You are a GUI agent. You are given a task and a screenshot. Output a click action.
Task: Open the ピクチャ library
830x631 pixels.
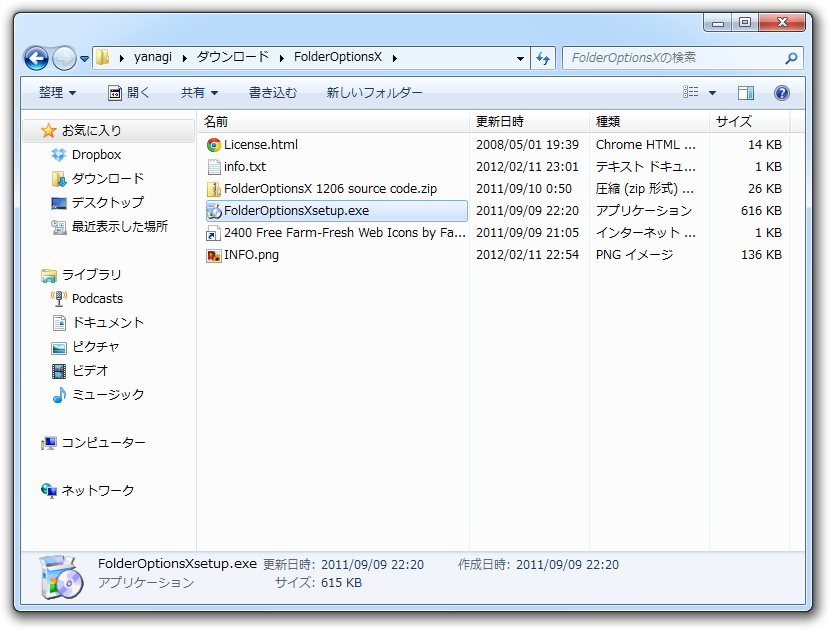96,346
